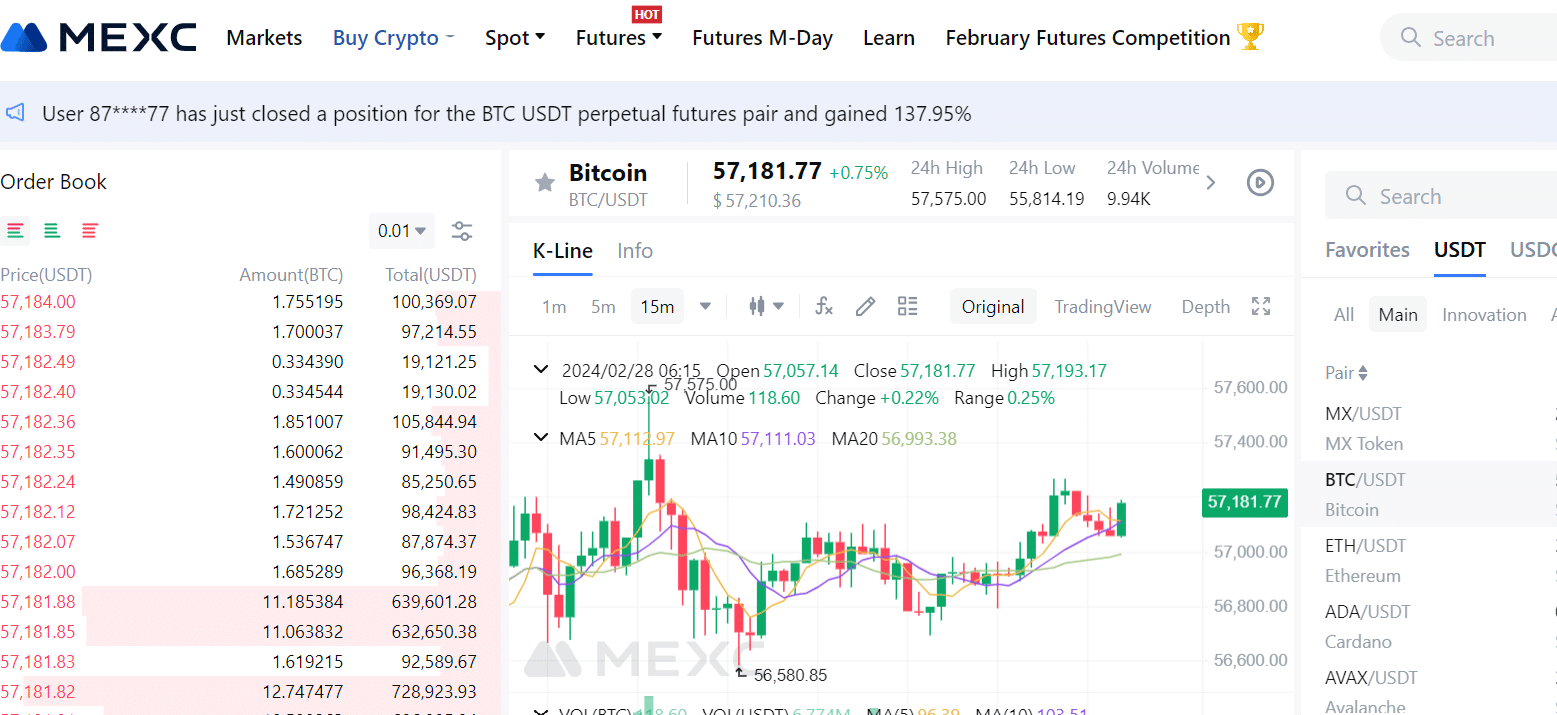
Task: Click the circled play video icon
Action: (x=1260, y=183)
